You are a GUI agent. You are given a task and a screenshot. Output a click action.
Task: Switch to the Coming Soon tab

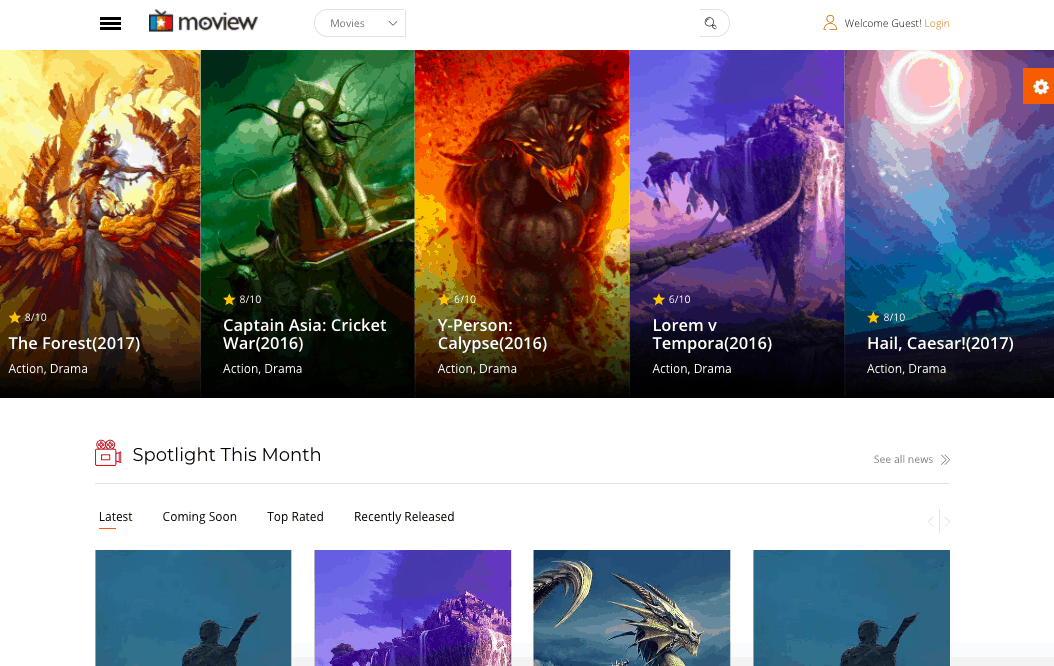(199, 517)
